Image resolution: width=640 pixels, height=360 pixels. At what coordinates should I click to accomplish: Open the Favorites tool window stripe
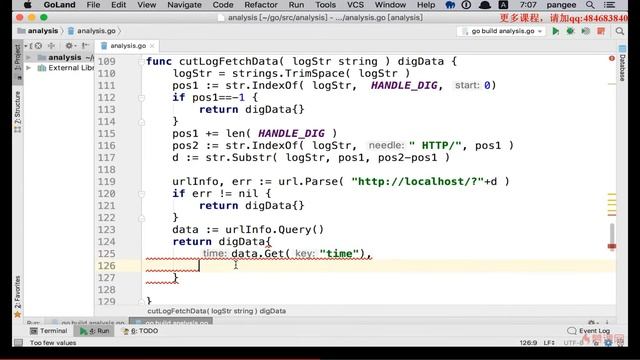[x=18, y=296]
